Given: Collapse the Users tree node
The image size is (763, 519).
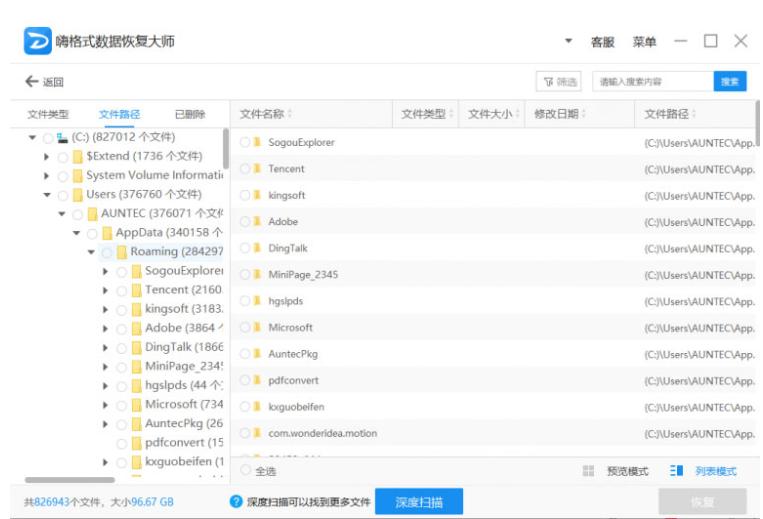Looking at the screenshot, I should pyautogui.click(x=47, y=195).
